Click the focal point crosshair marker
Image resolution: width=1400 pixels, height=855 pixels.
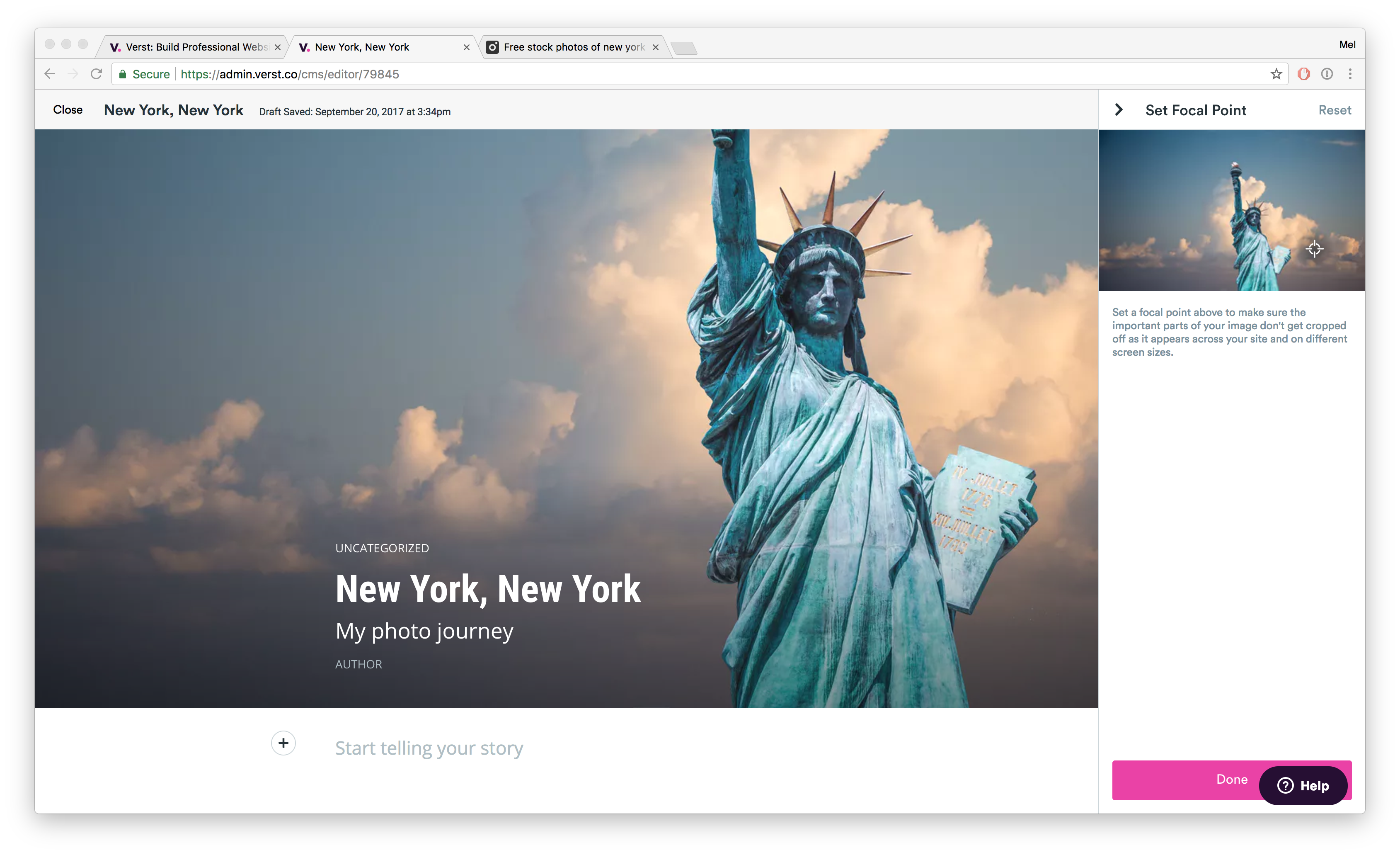(x=1314, y=249)
